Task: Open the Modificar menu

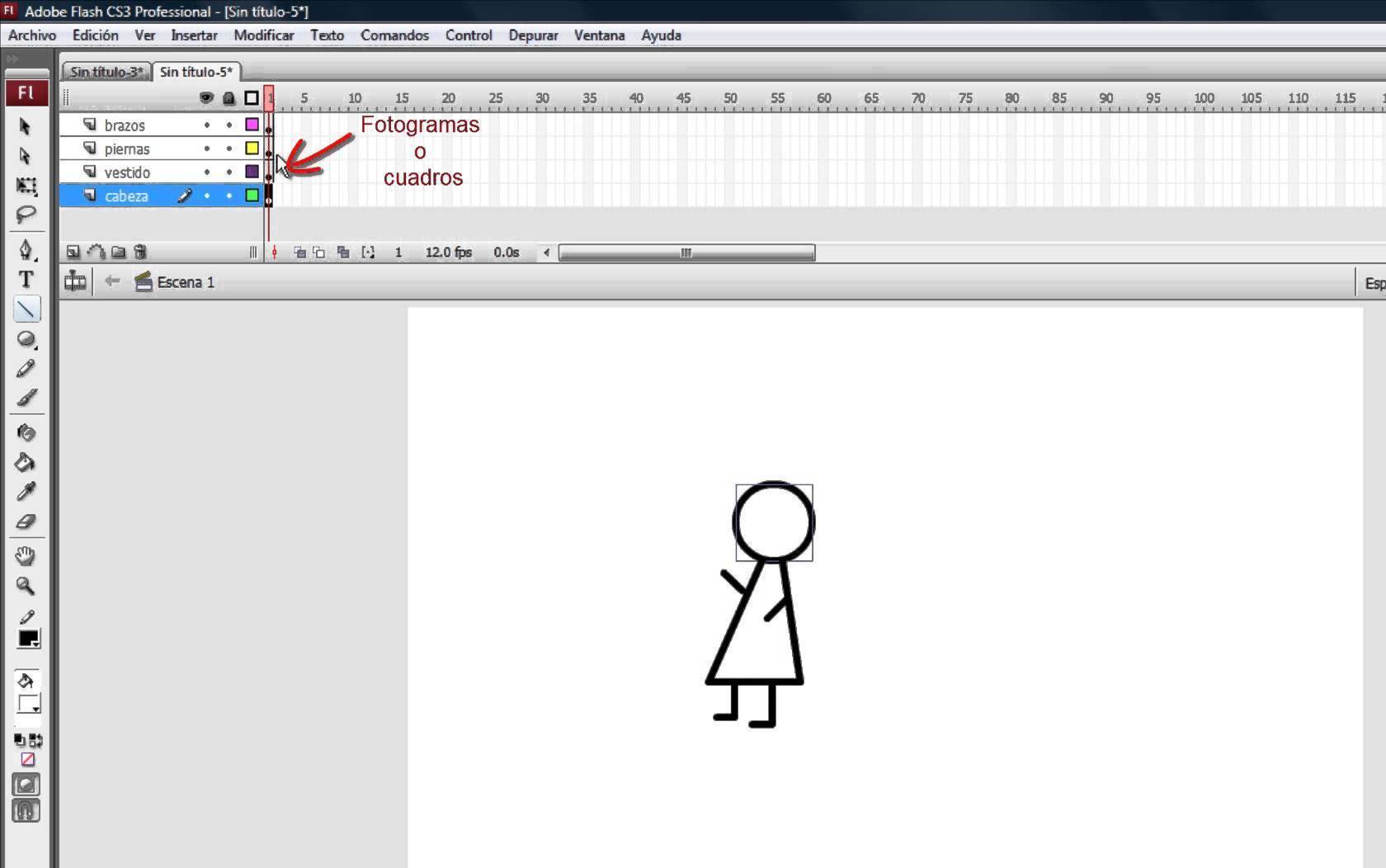Action: coord(263,35)
